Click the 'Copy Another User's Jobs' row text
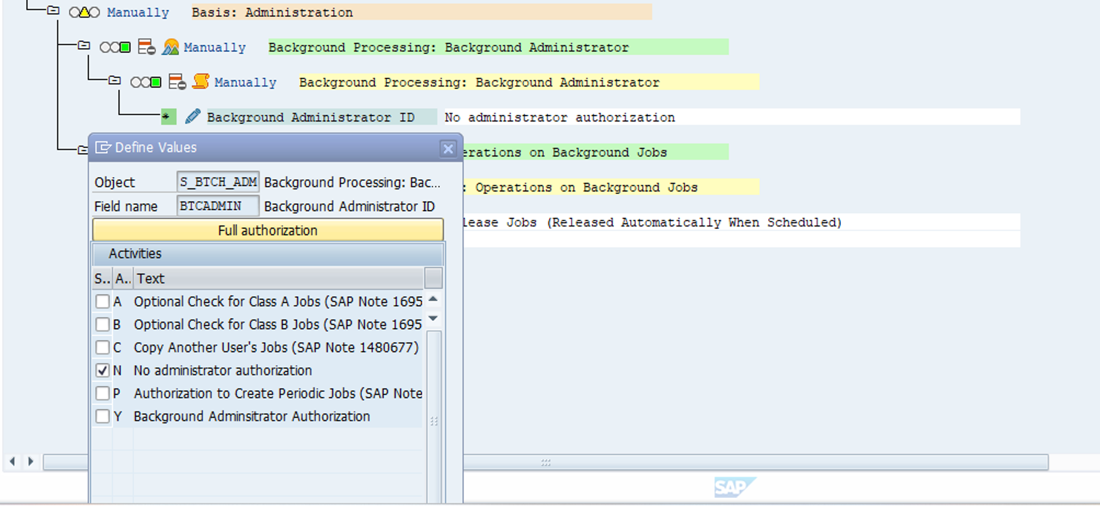This screenshot has height=510, width=1100. click(276, 347)
